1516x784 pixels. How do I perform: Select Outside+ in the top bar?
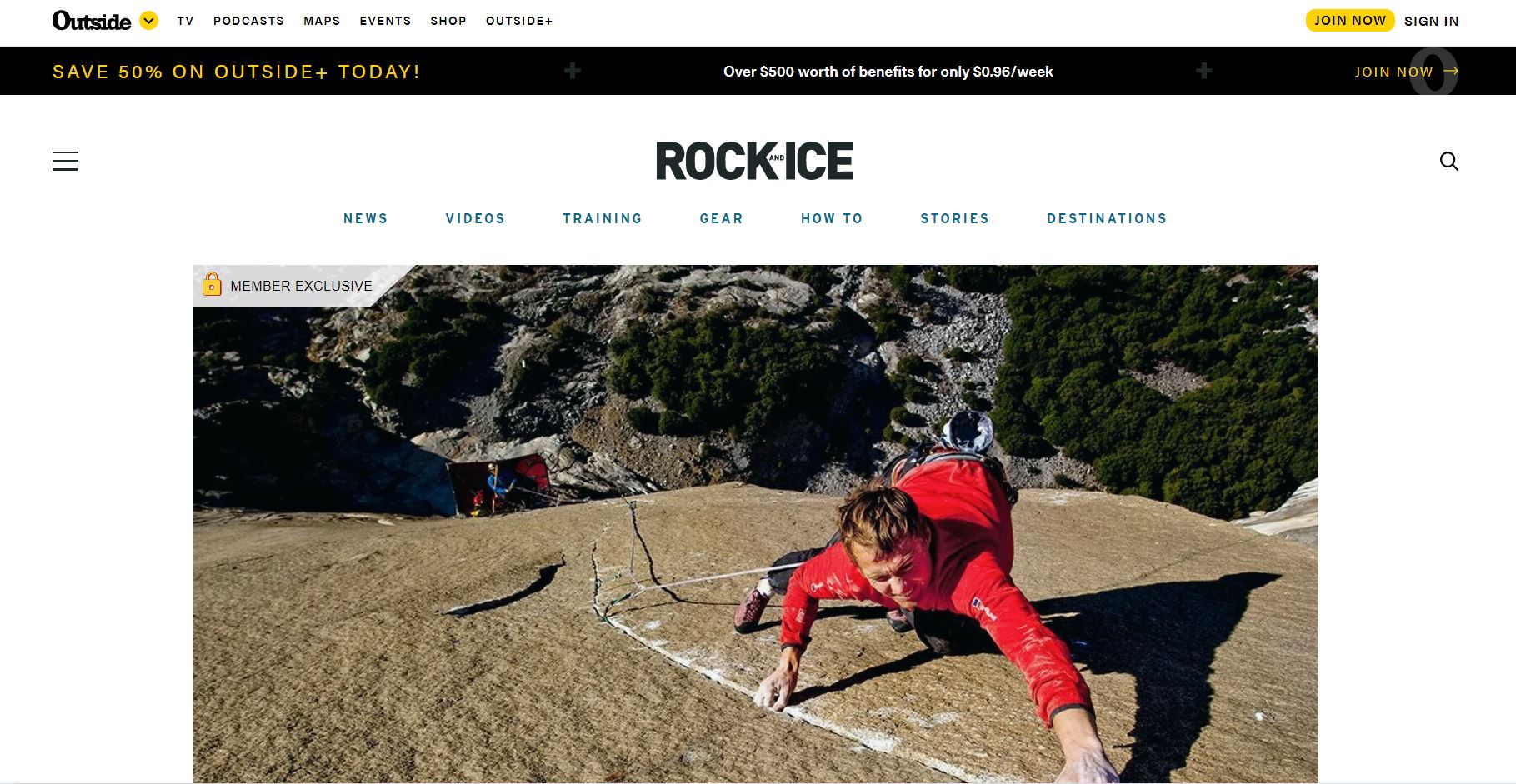coord(519,21)
